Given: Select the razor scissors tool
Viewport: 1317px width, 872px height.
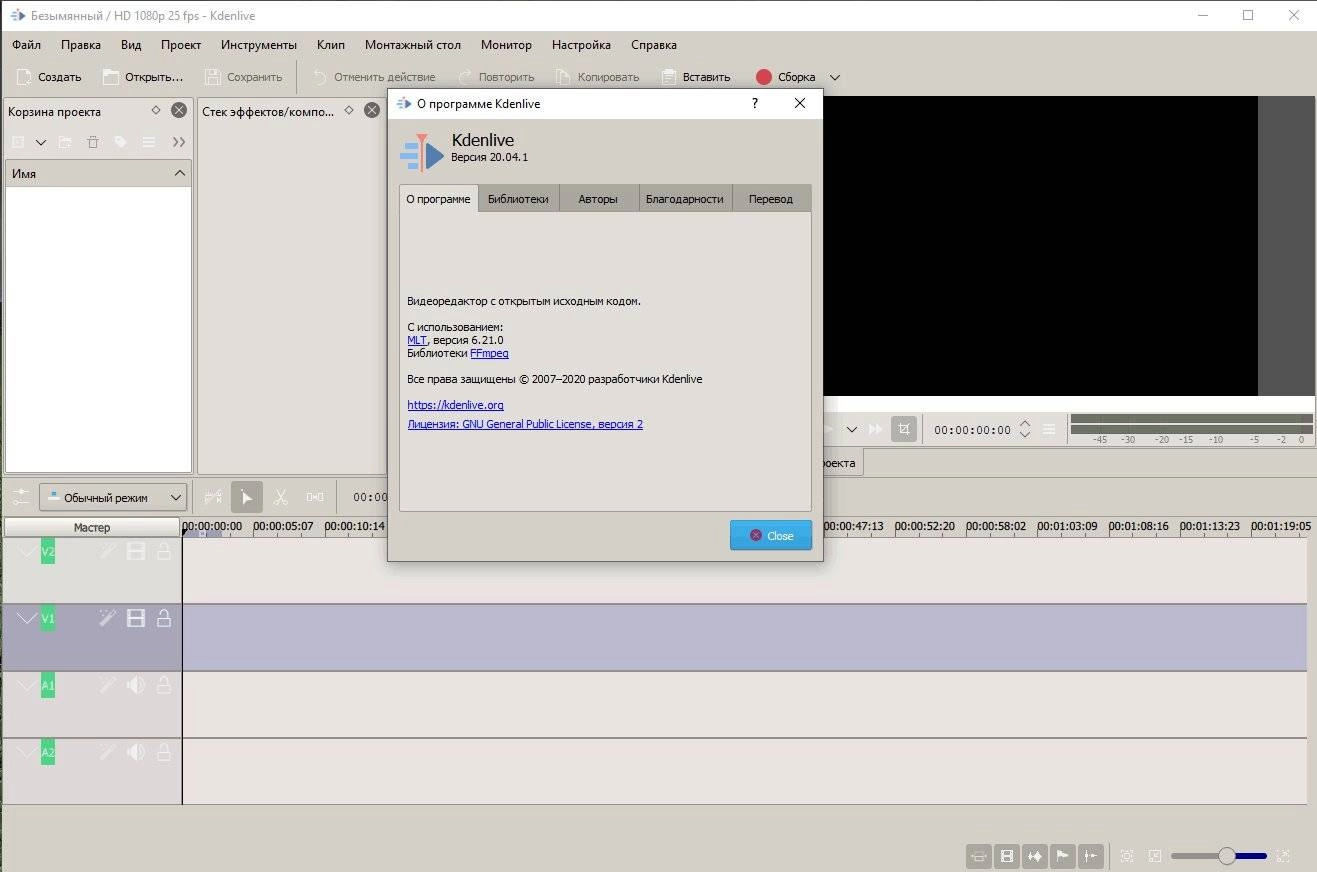Looking at the screenshot, I should click(x=281, y=497).
